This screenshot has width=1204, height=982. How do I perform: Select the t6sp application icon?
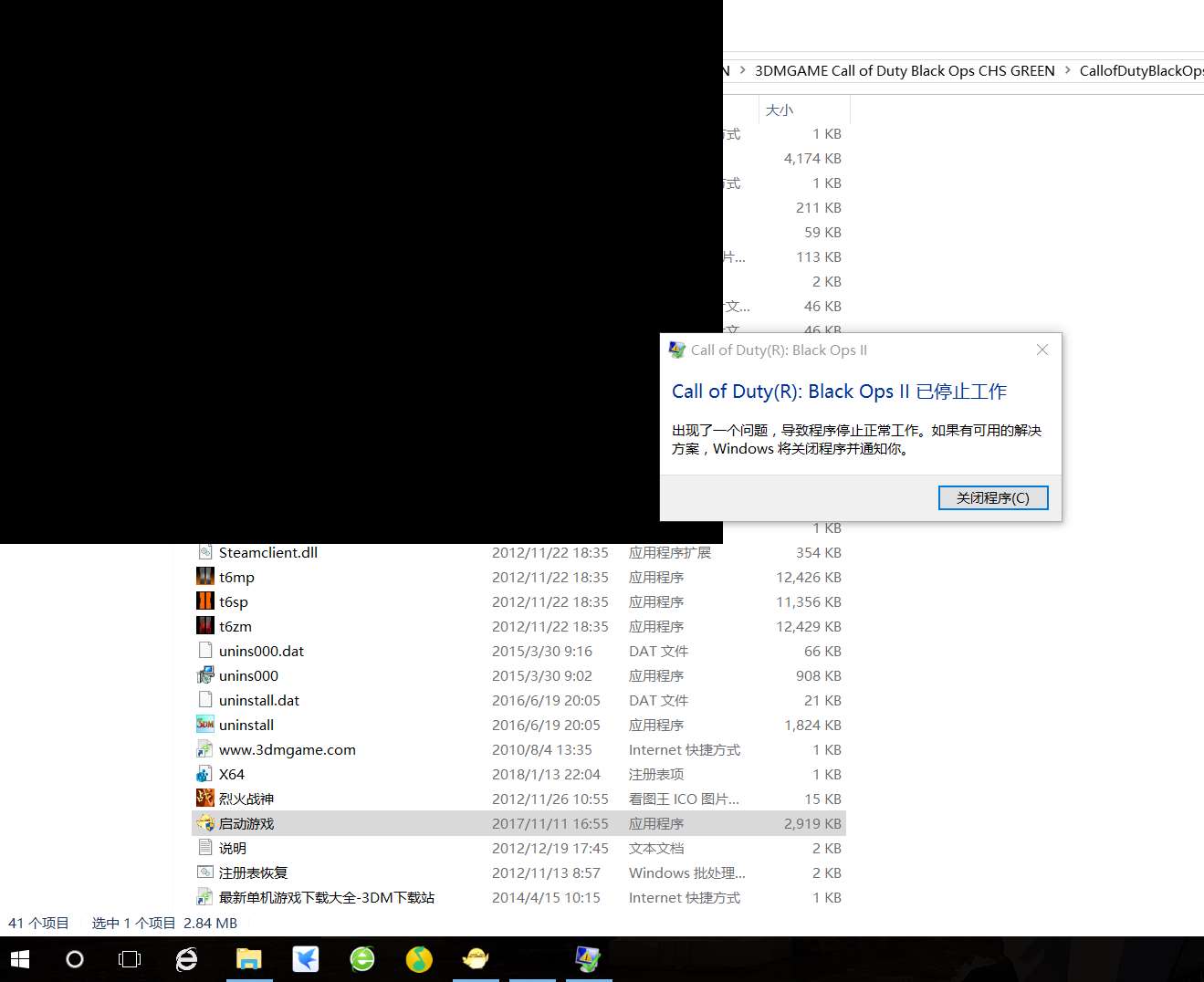pos(205,601)
